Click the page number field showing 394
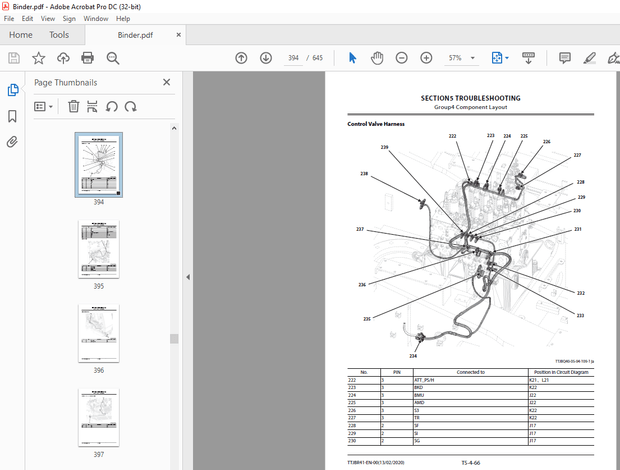Screen dimensions: 620x470 click(293, 58)
